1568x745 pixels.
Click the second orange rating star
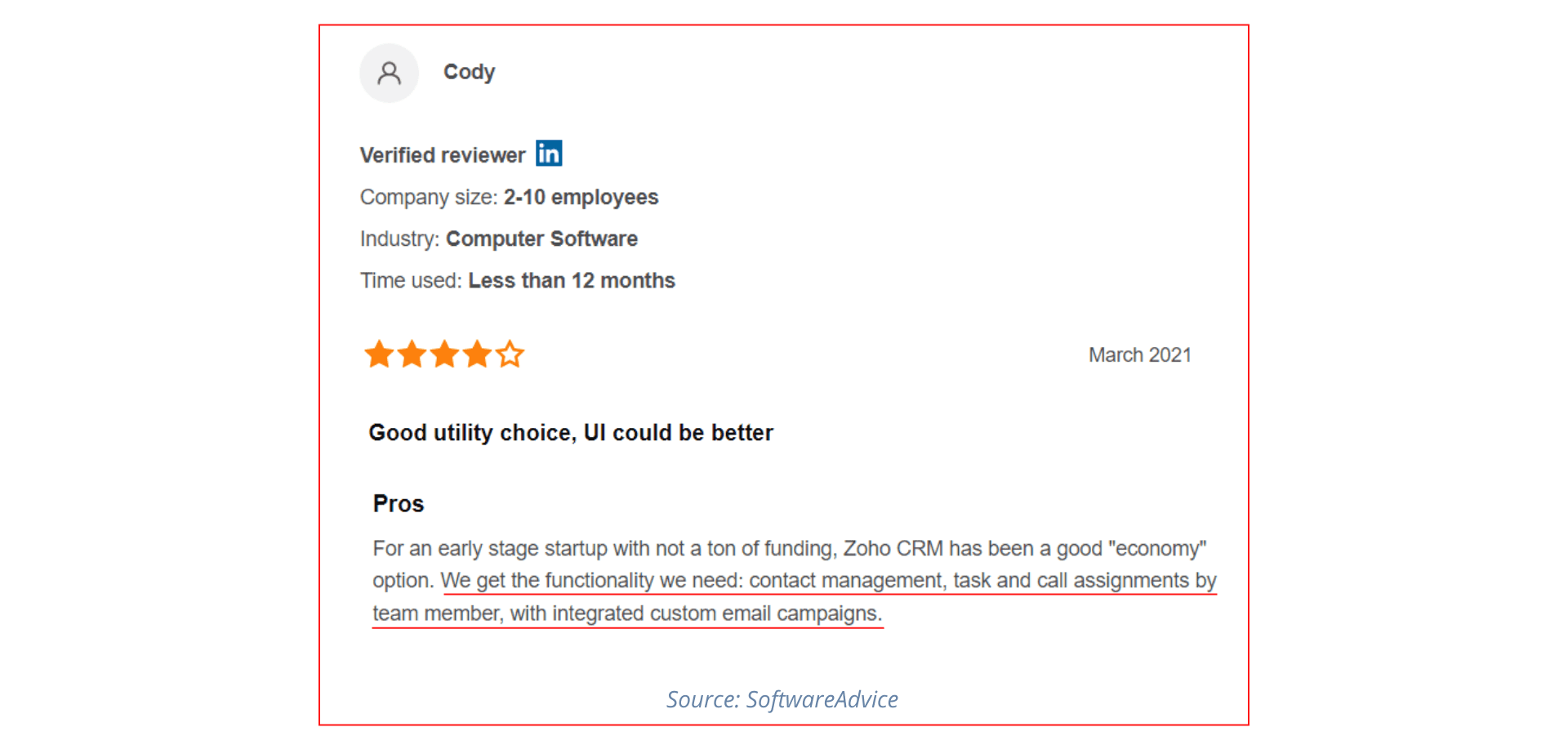[412, 355]
